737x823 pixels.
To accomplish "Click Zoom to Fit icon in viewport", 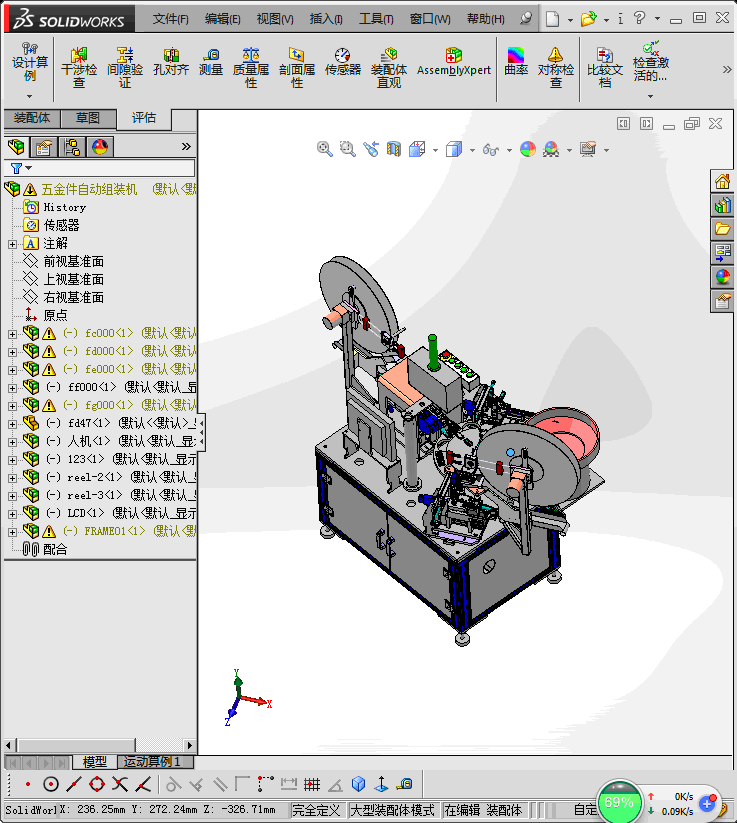I will pyautogui.click(x=324, y=149).
